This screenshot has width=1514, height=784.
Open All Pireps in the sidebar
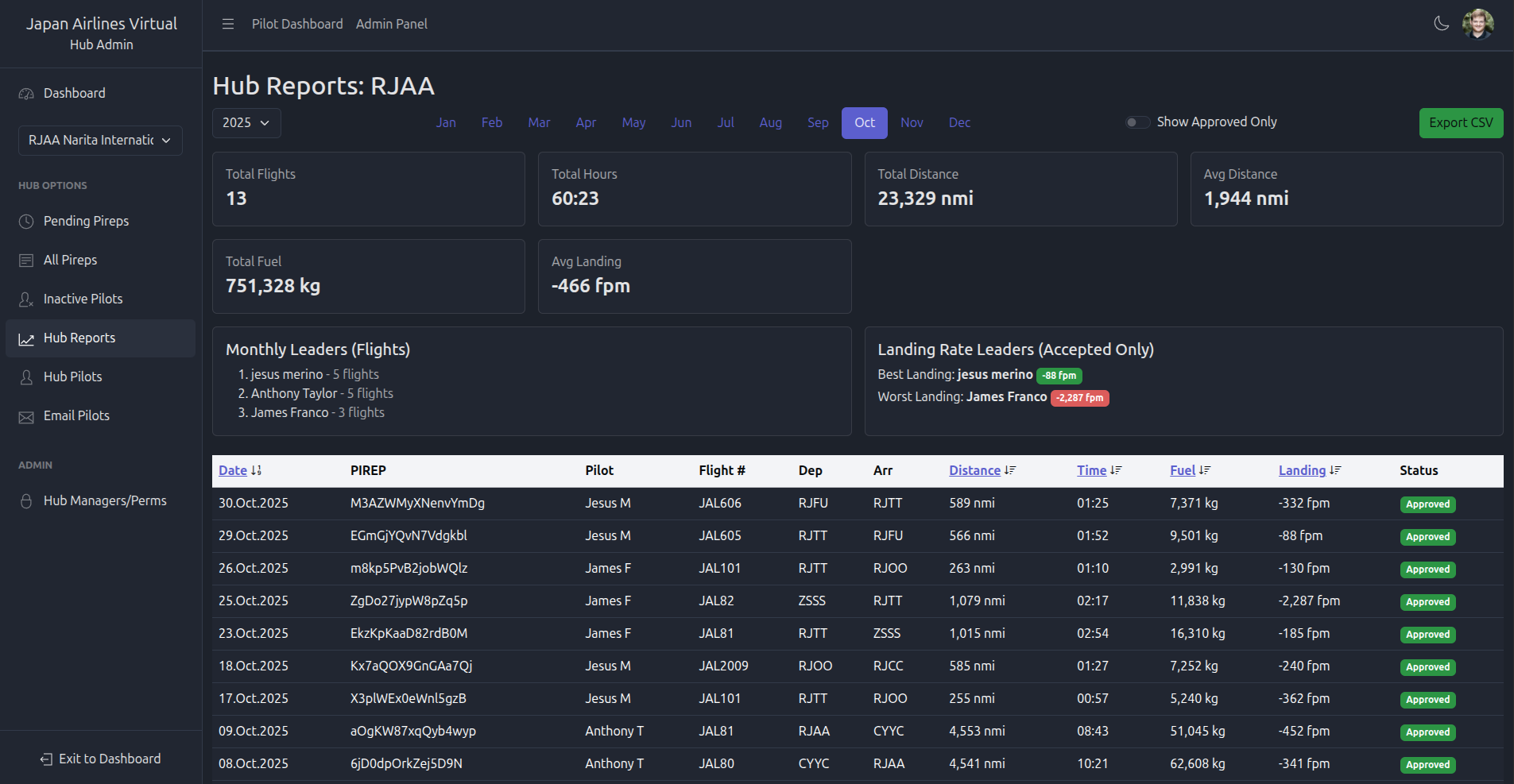100,260
